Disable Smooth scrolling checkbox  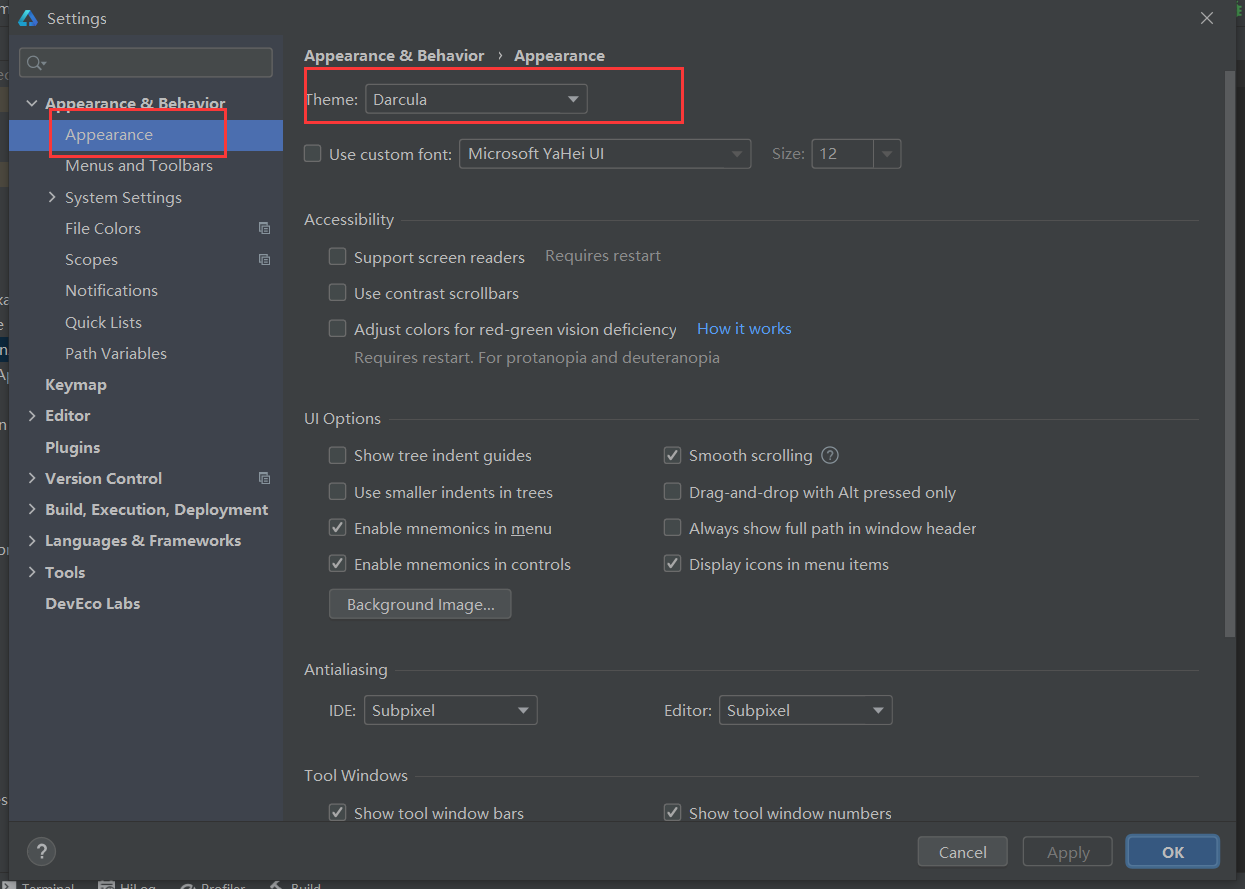click(x=672, y=455)
